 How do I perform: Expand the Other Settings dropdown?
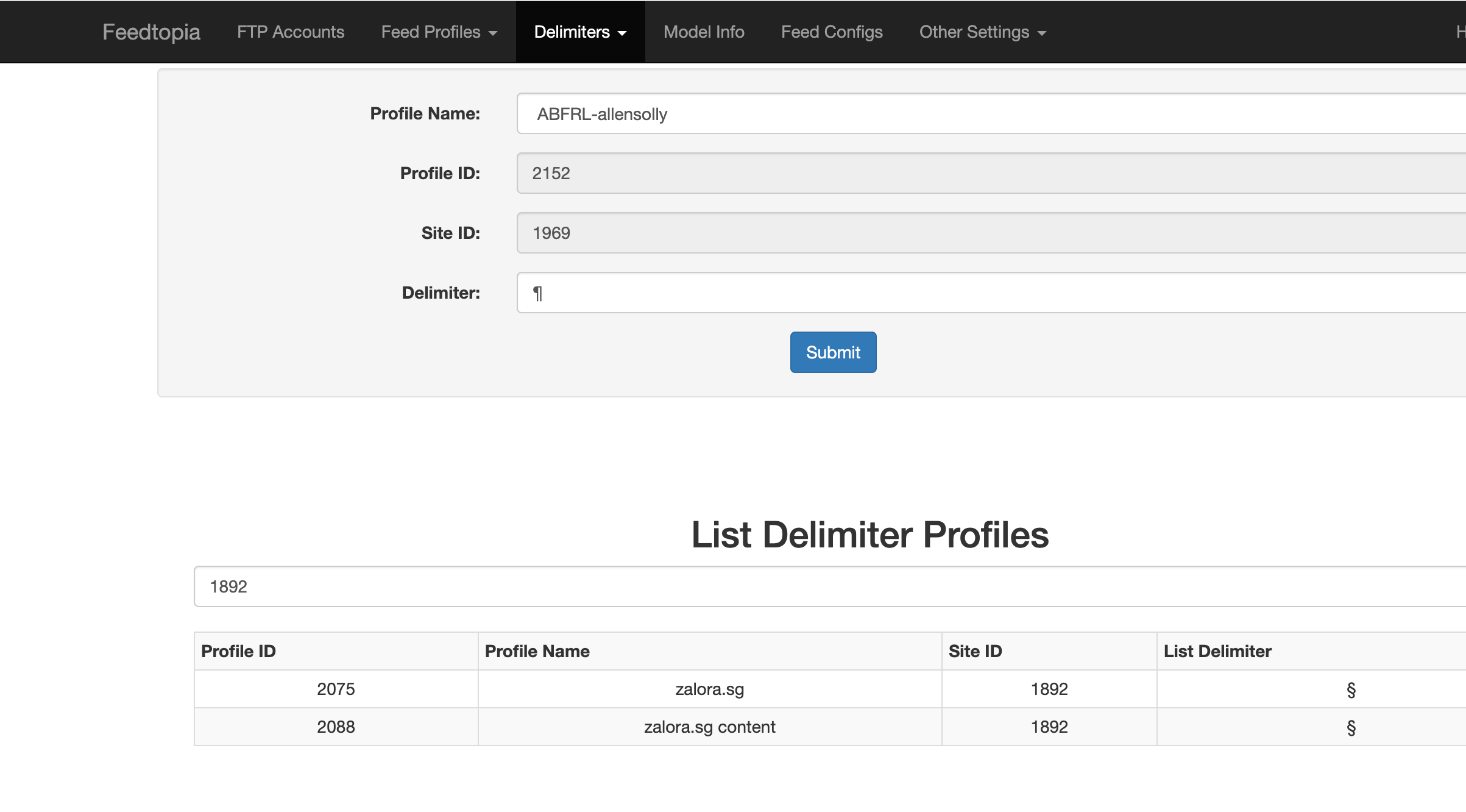(982, 32)
